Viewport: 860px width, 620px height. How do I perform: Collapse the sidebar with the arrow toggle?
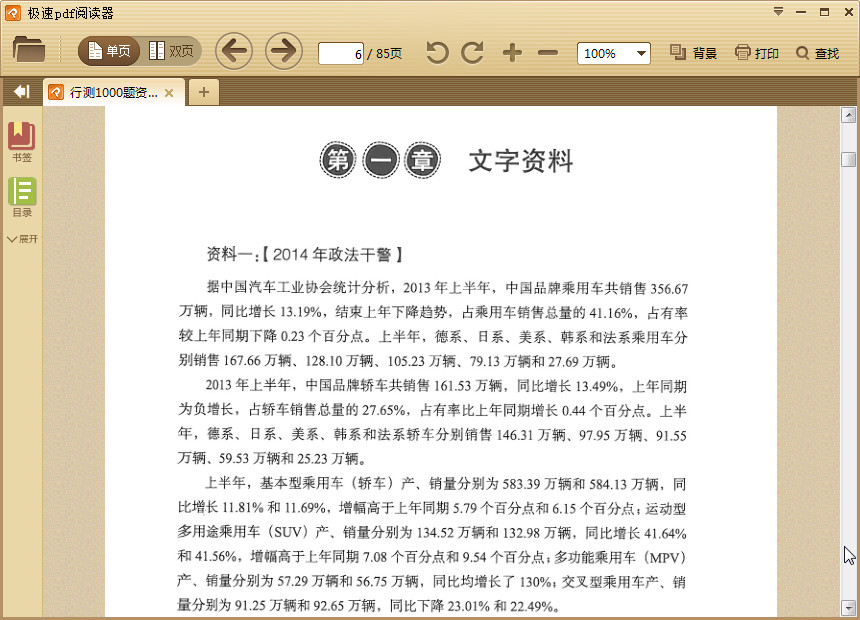[20, 91]
